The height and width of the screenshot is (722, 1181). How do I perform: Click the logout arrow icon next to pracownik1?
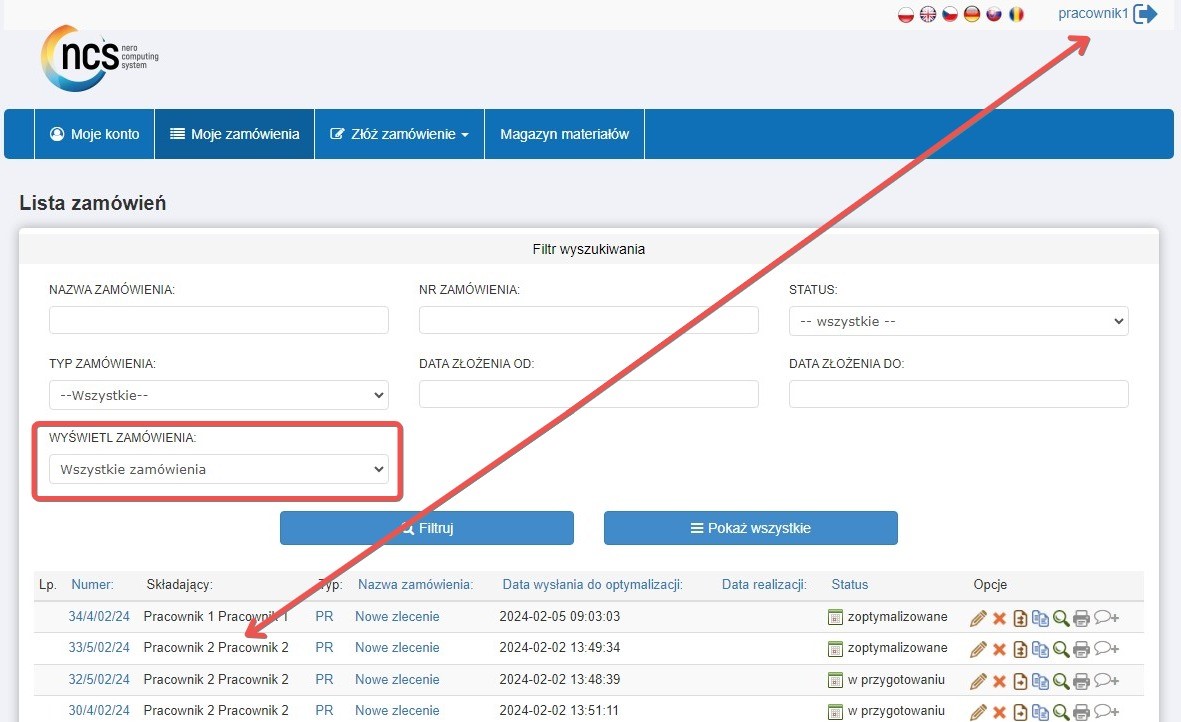pos(1145,15)
